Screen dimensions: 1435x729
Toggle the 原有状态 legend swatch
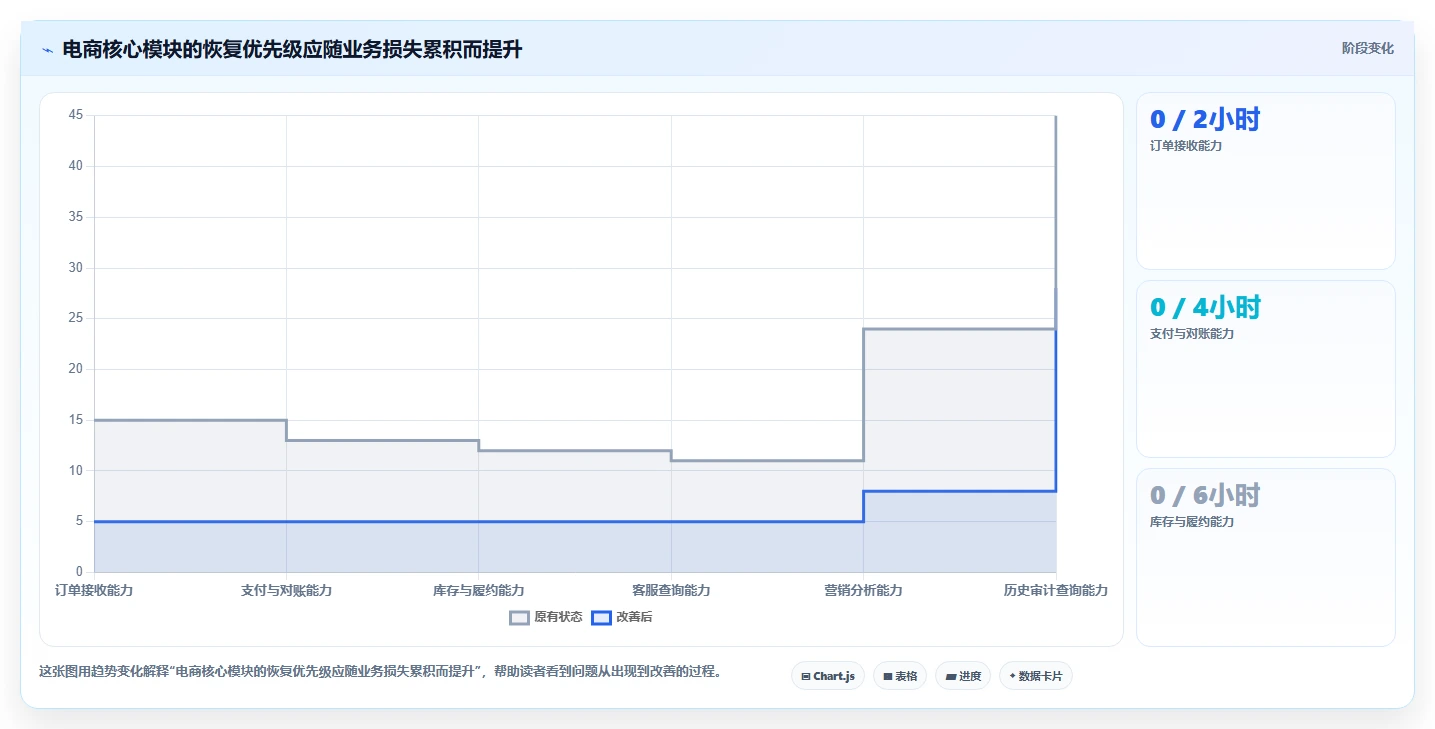[x=519, y=618]
